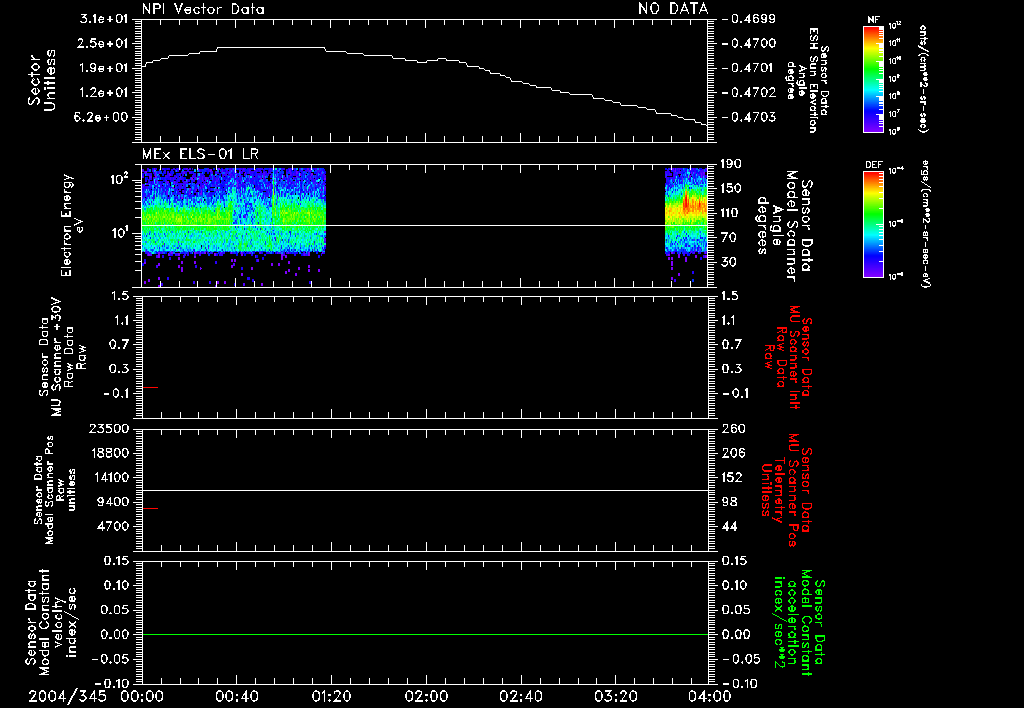Viewport: 1024px width, 708px height.
Task: Click the NF color bar
Action: [x=873, y=79]
